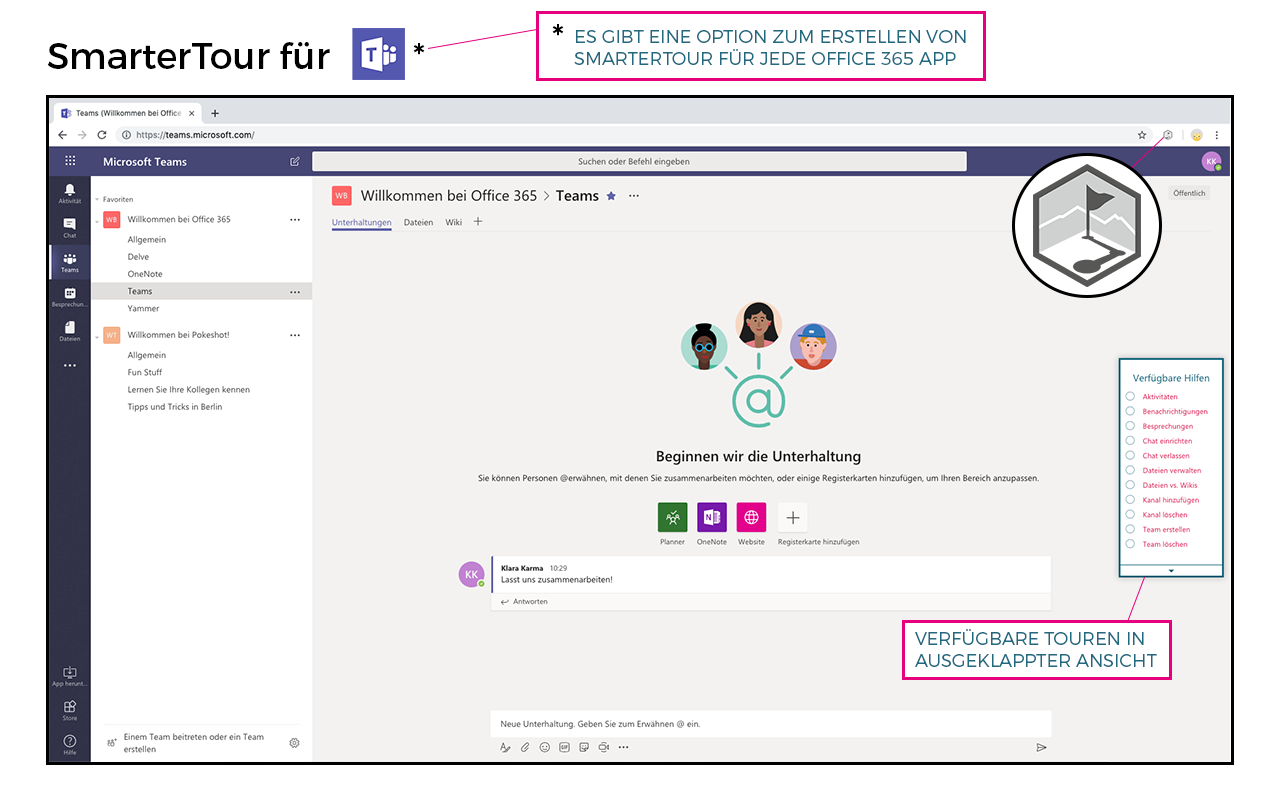Image resolution: width=1280 pixels, height=800 pixels.
Task: Open the Delve channel
Action: [x=138, y=257]
